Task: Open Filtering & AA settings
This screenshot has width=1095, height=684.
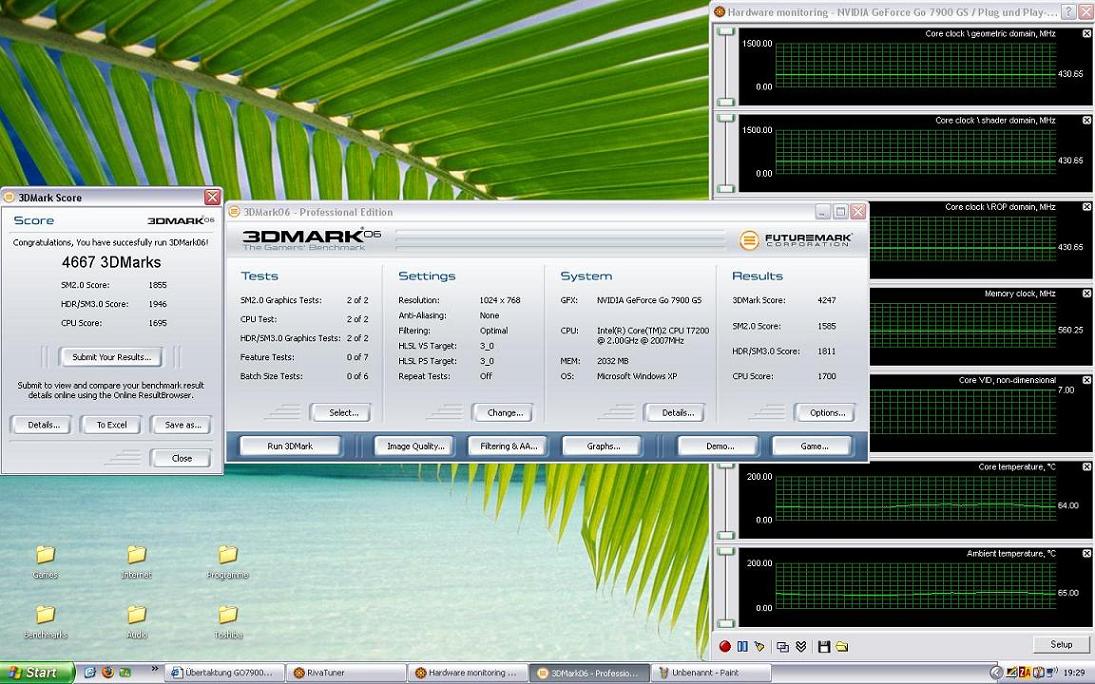Action: coord(508,446)
